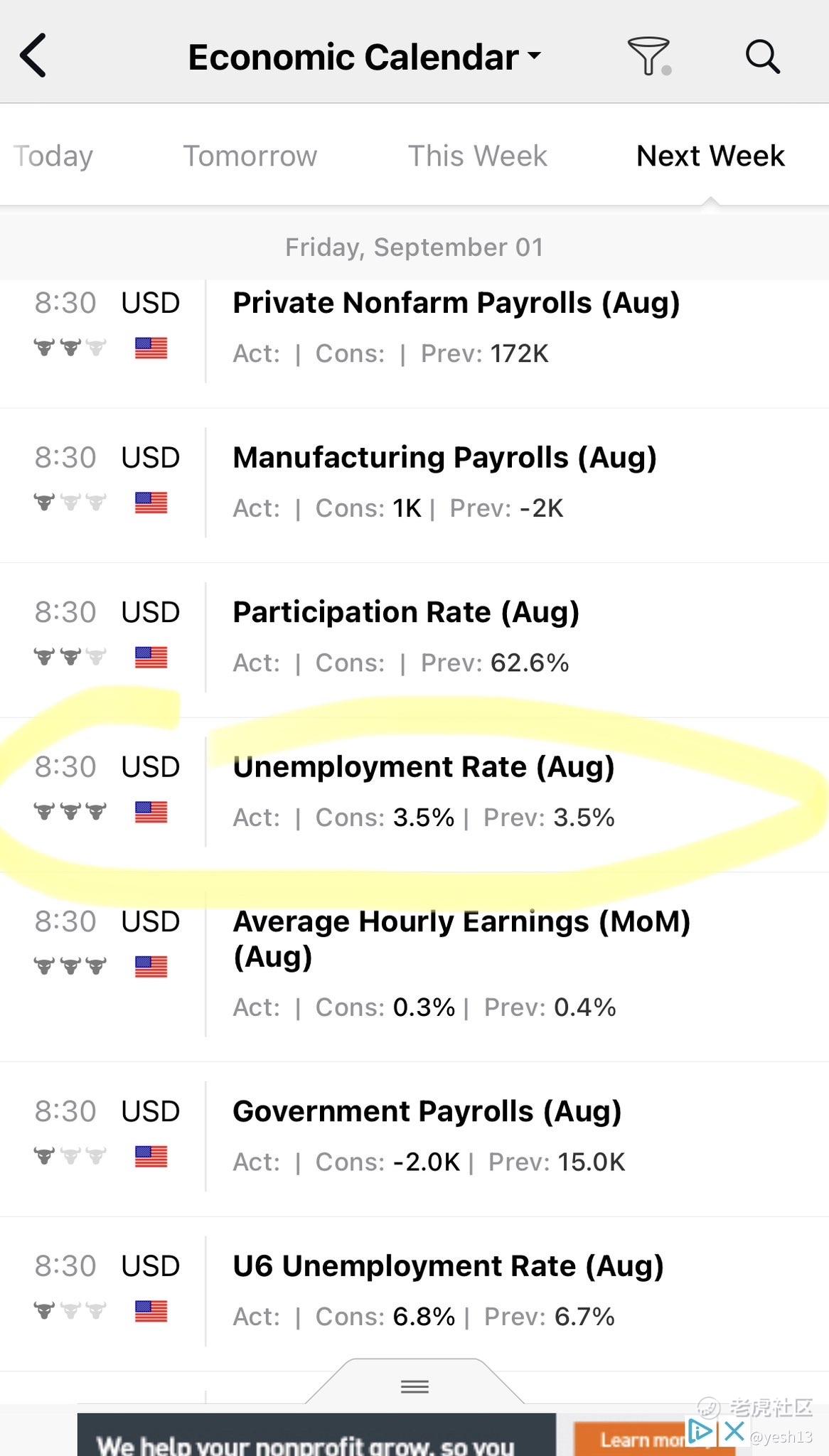This screenshot has height=1456, width=829.
Task: Close the ad with X icon
Action: tap(734, 1430)
